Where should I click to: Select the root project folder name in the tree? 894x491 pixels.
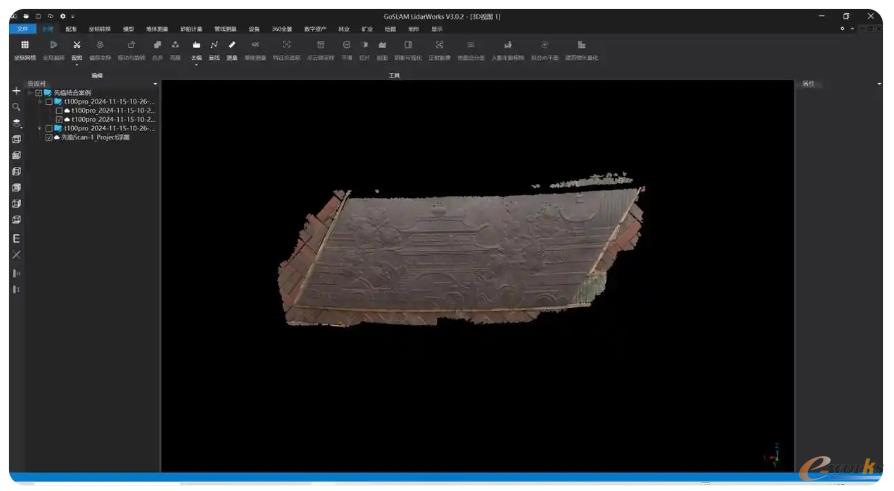(x=72, y=92)
